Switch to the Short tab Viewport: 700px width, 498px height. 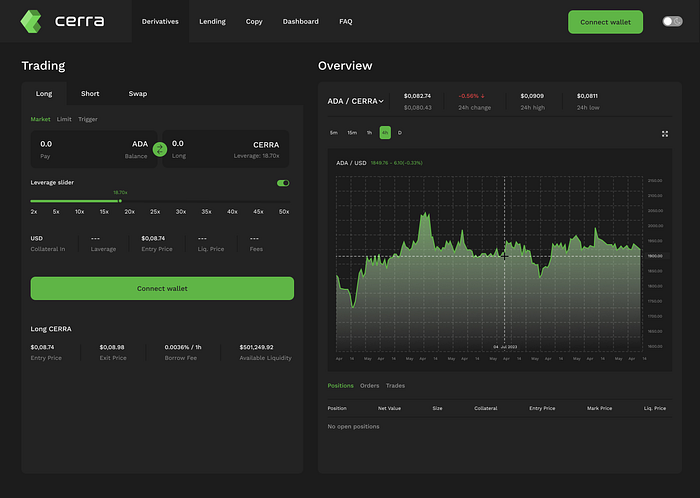point(90,94)
